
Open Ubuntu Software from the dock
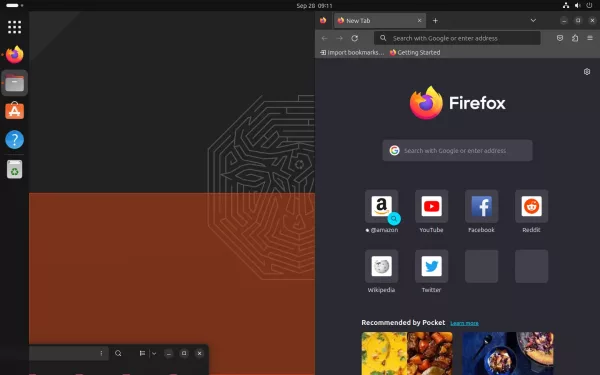[x=15, y=111]
